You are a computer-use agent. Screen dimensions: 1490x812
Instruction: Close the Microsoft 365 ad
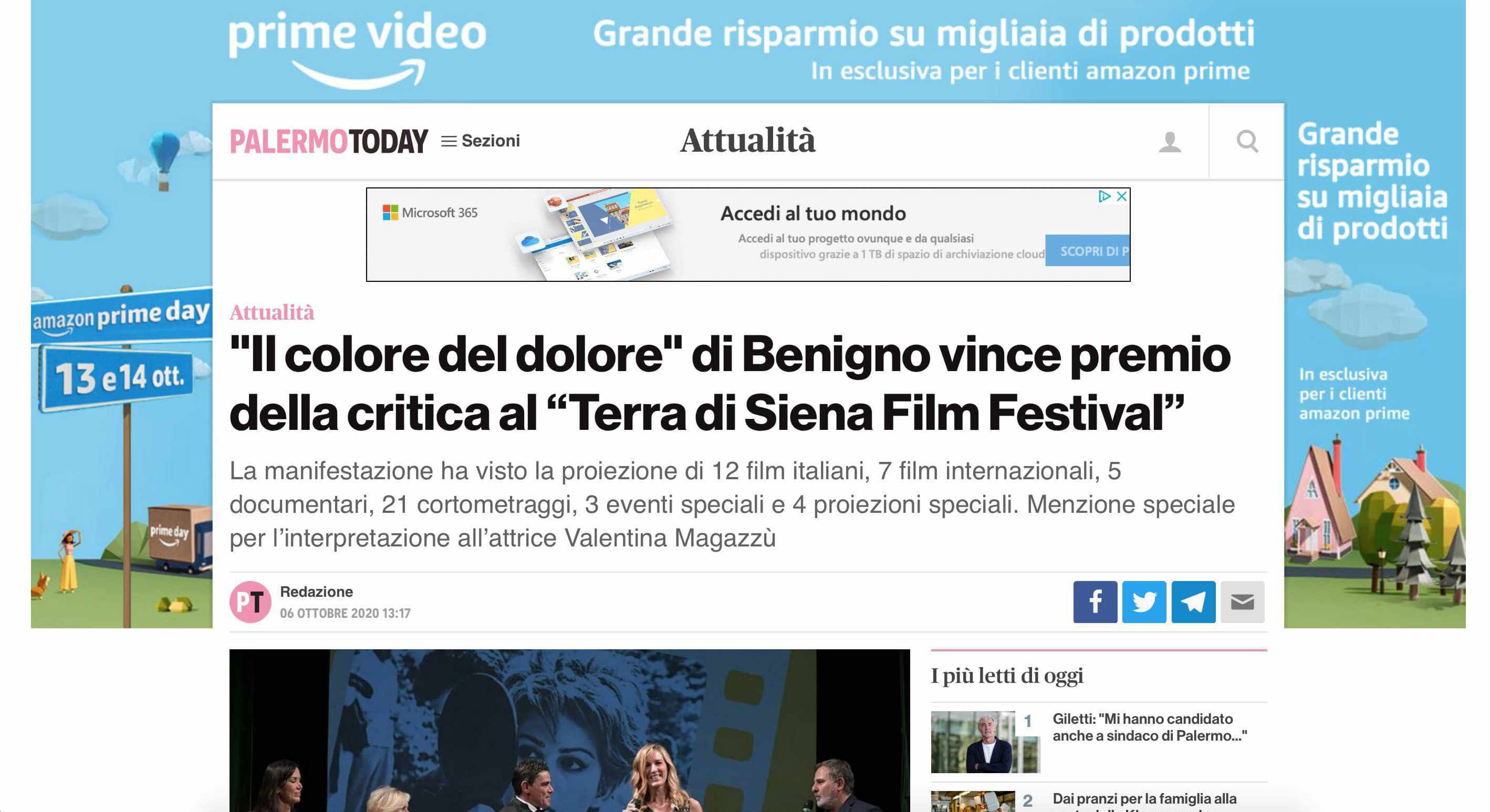coord(1122,197)
